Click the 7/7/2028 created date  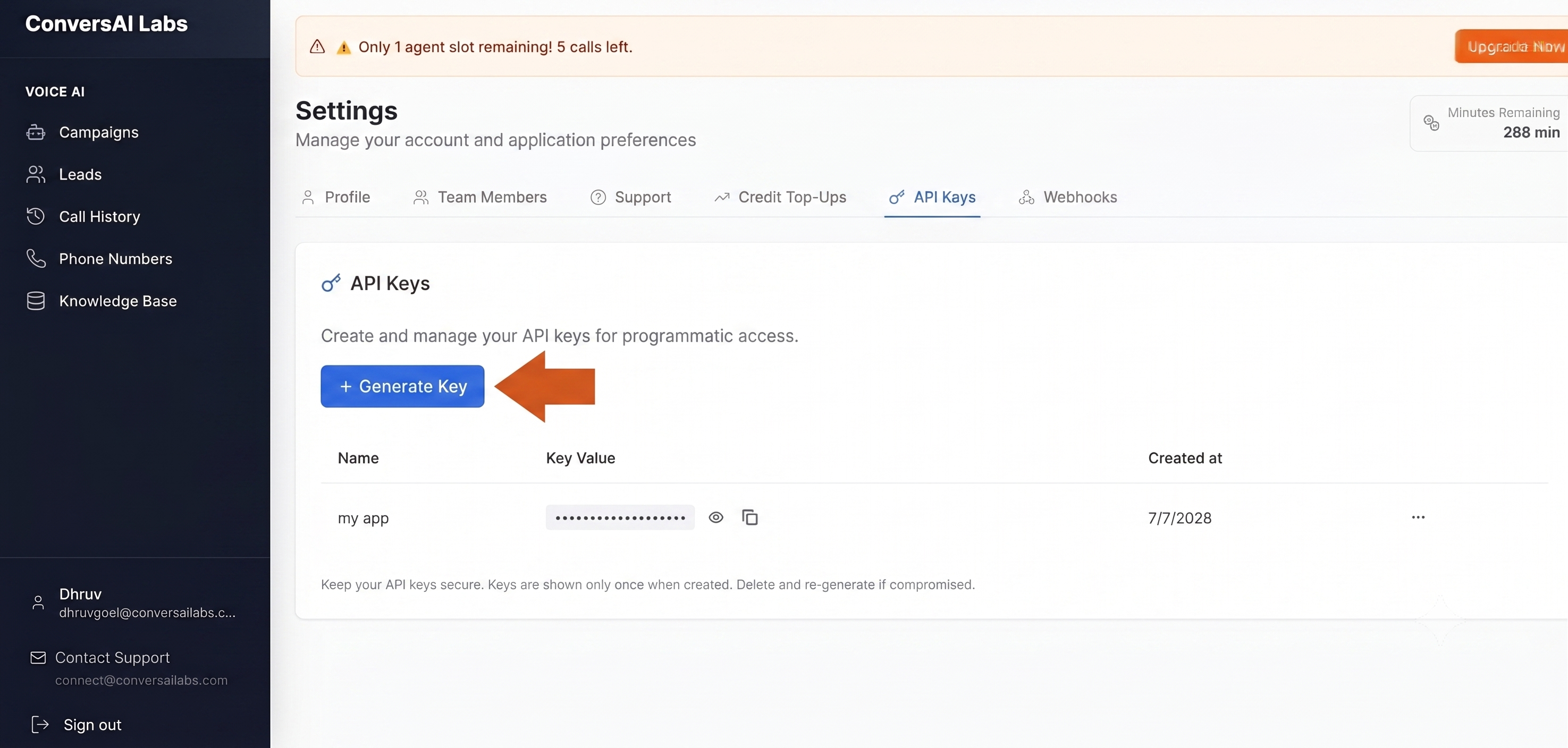click(1179, 518)
